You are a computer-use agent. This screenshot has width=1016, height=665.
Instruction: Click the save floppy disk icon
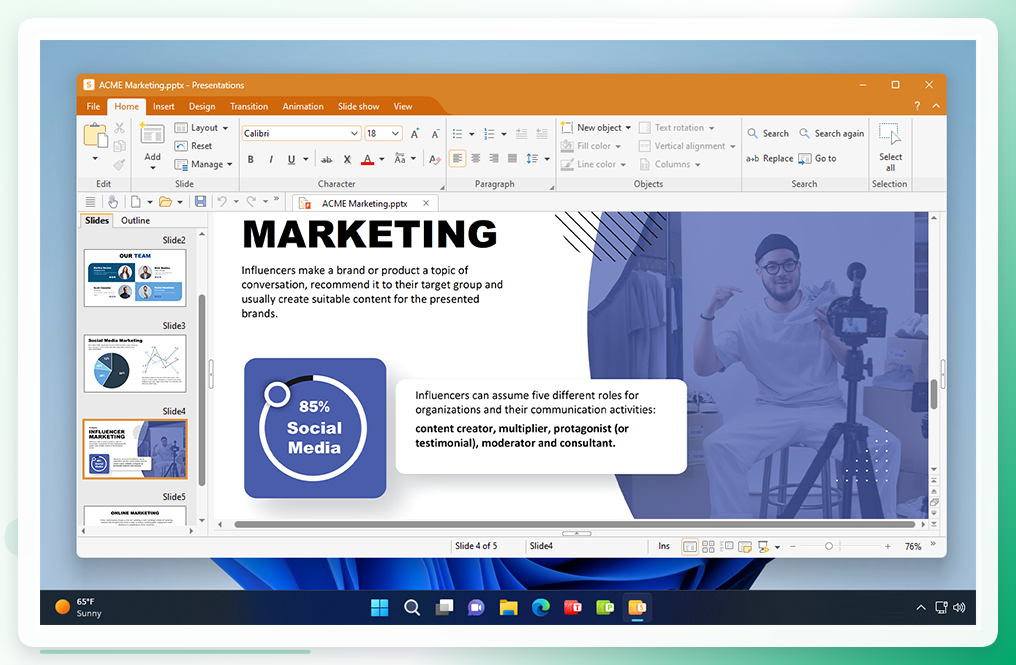point(201,202)
